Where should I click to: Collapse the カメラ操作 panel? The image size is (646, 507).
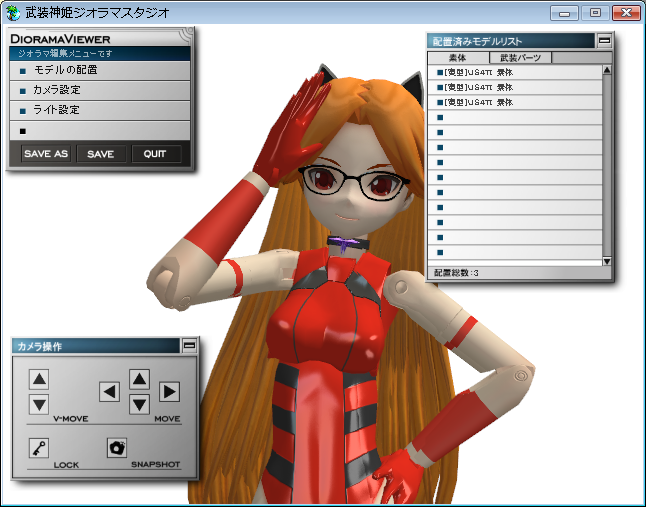(x=190, y=345)
